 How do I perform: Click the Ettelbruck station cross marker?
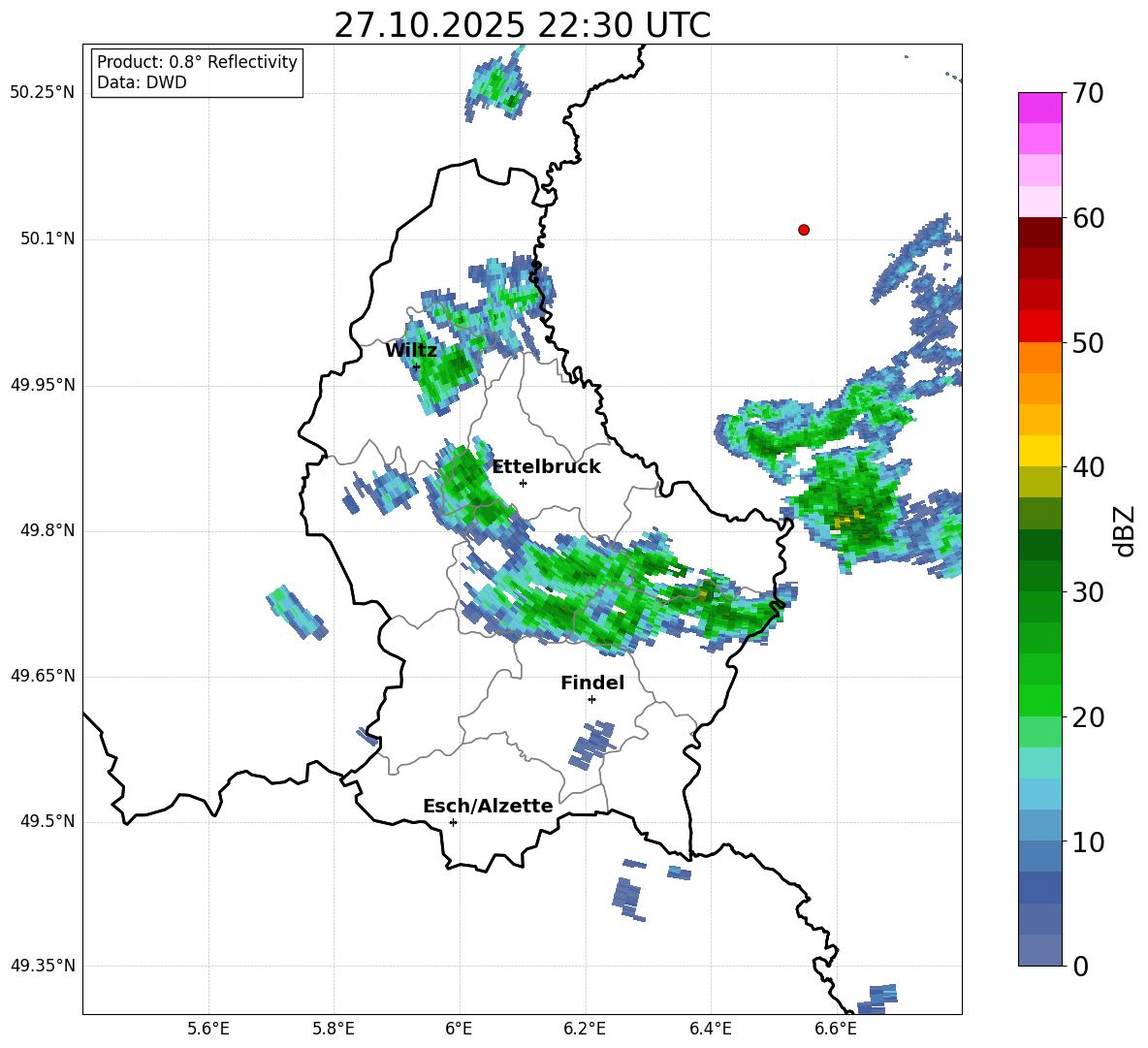(x=523, y=483)
